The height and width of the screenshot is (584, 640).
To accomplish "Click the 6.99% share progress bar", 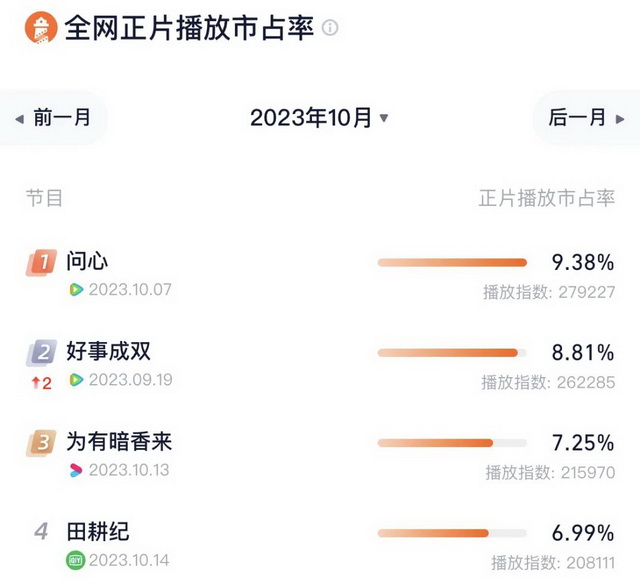I will [452, 533].
